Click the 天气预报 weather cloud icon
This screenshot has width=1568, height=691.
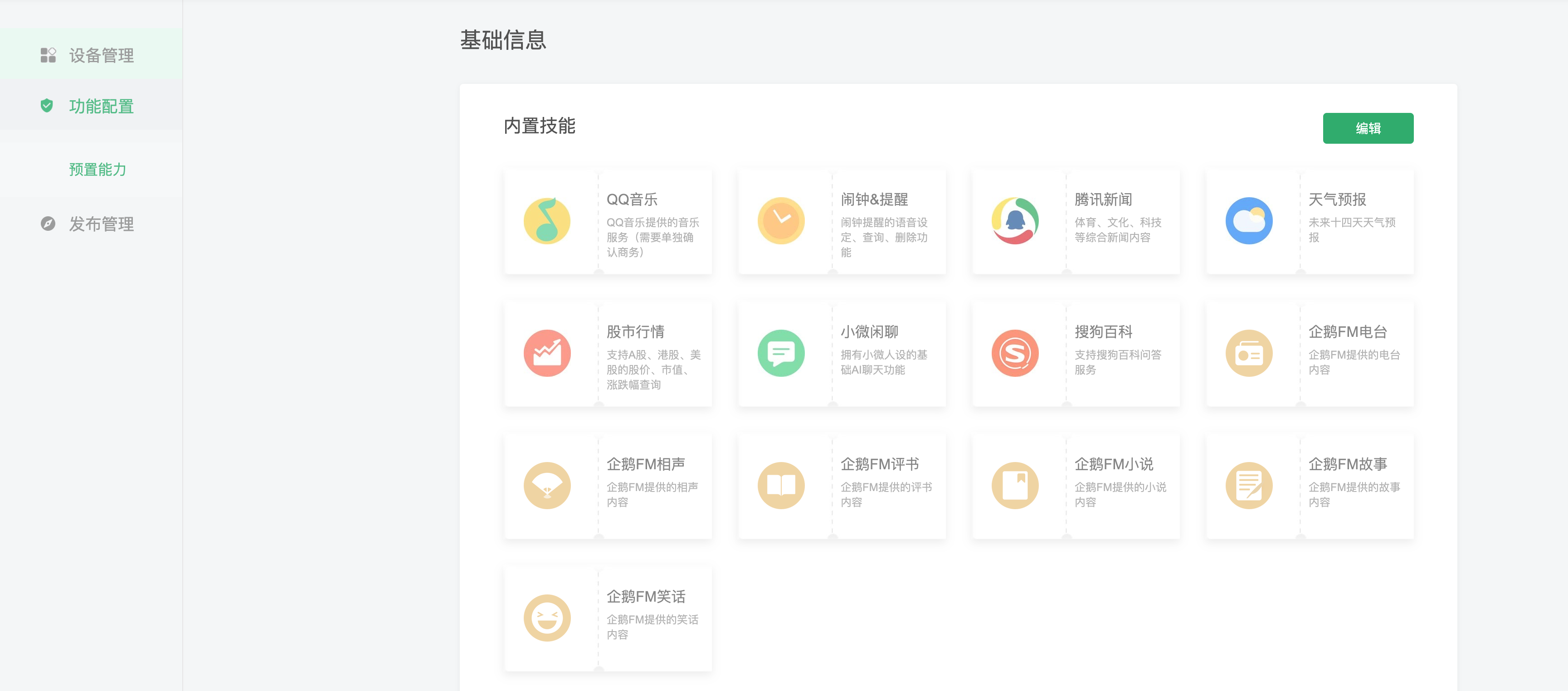[x=1249, y=221]
